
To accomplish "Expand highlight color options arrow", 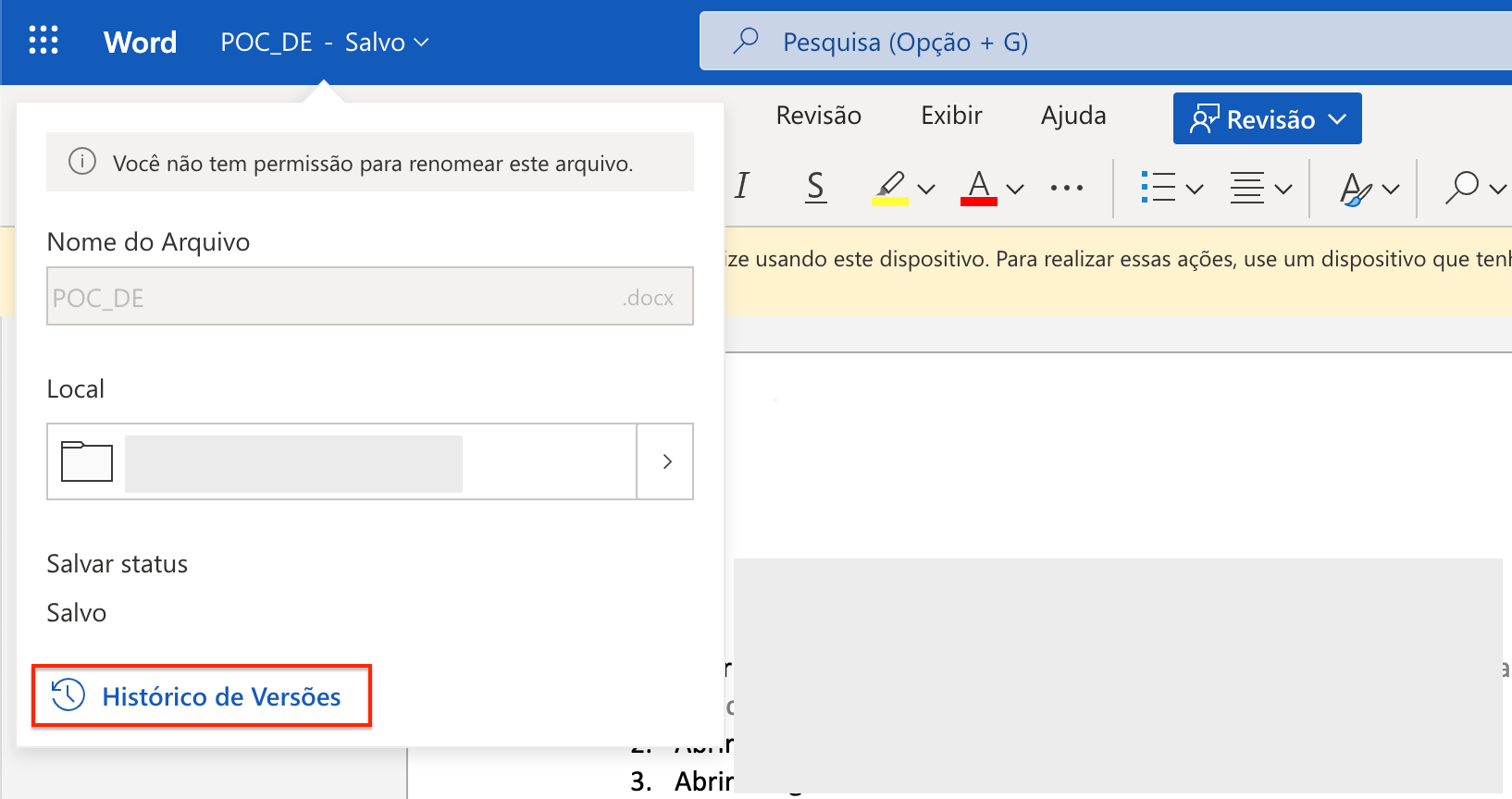I will click(926, 189).
